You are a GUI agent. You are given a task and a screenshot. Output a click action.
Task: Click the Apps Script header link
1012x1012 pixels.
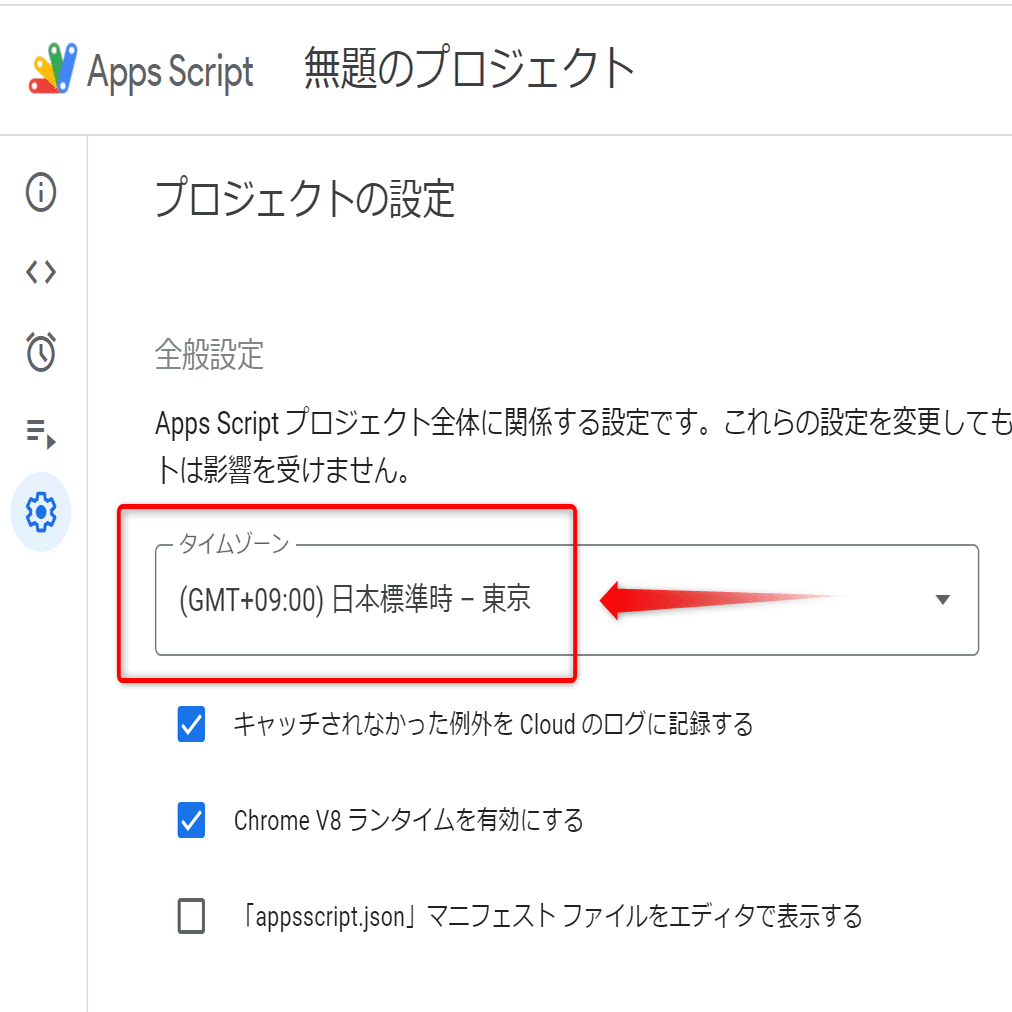tap(168, 68)
